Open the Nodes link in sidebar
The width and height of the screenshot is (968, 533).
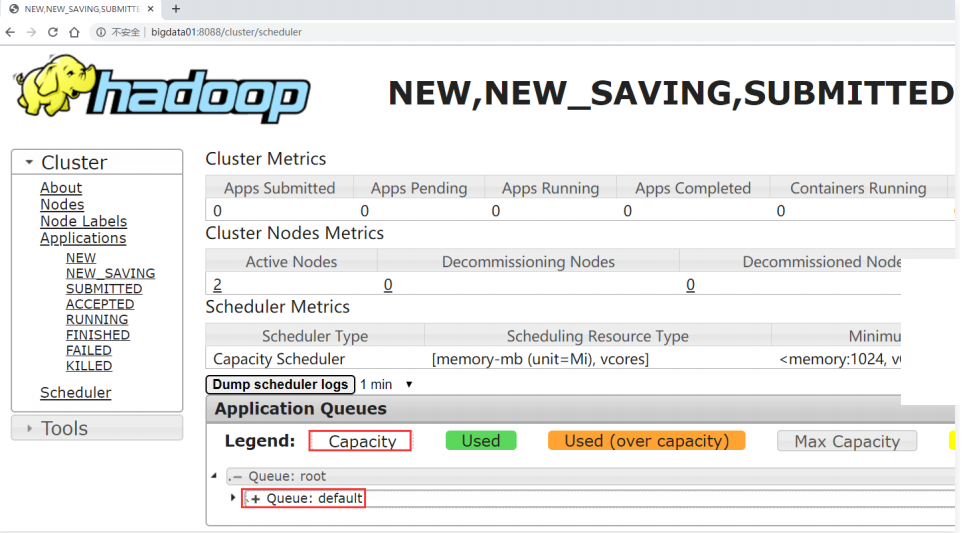click(x=62, y=204)
